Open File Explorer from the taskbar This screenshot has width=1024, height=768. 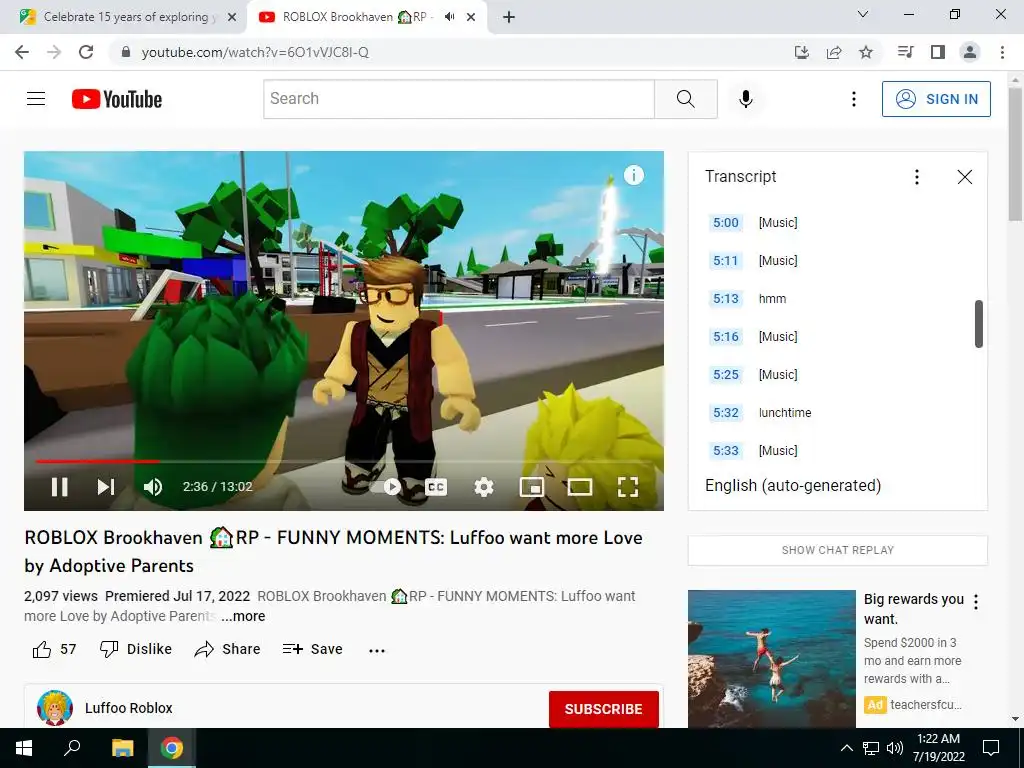(122, 748)
